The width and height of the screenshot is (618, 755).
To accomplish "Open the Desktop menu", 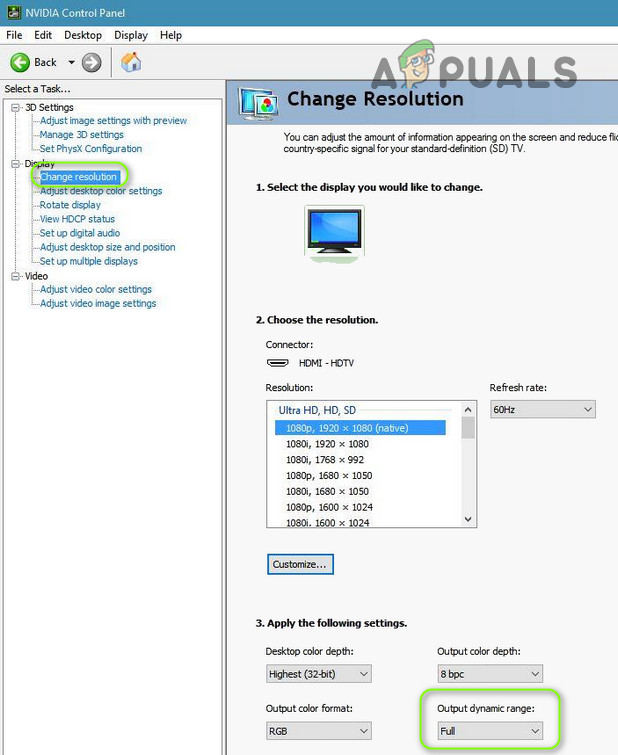I will 83,35.
